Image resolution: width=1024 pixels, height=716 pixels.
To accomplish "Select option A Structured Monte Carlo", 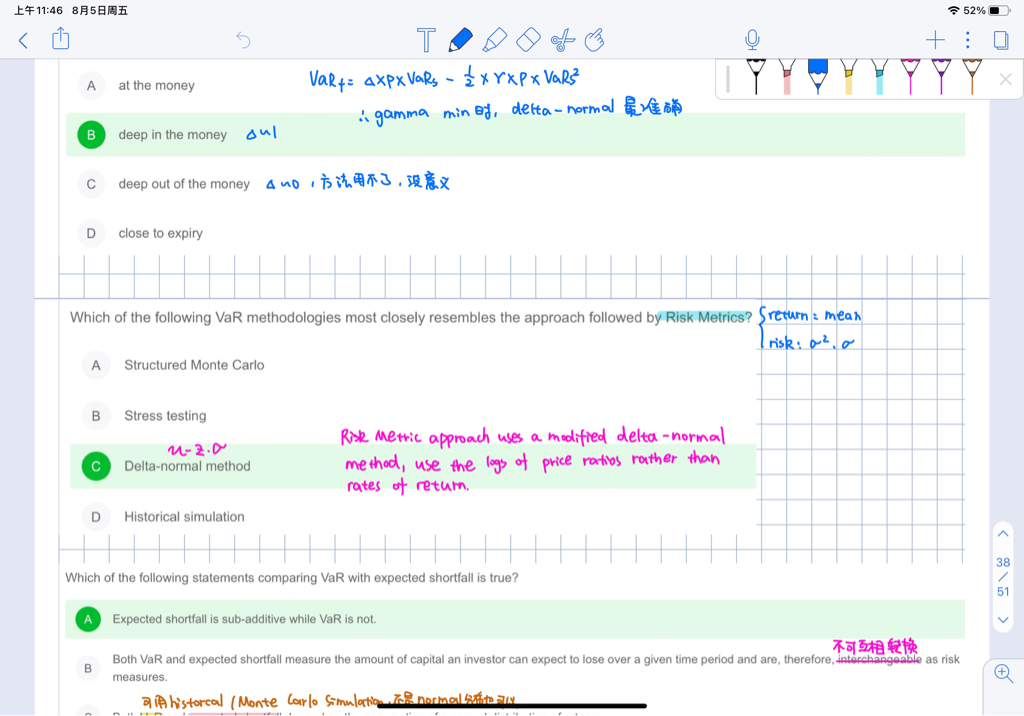I will [96, 365].
